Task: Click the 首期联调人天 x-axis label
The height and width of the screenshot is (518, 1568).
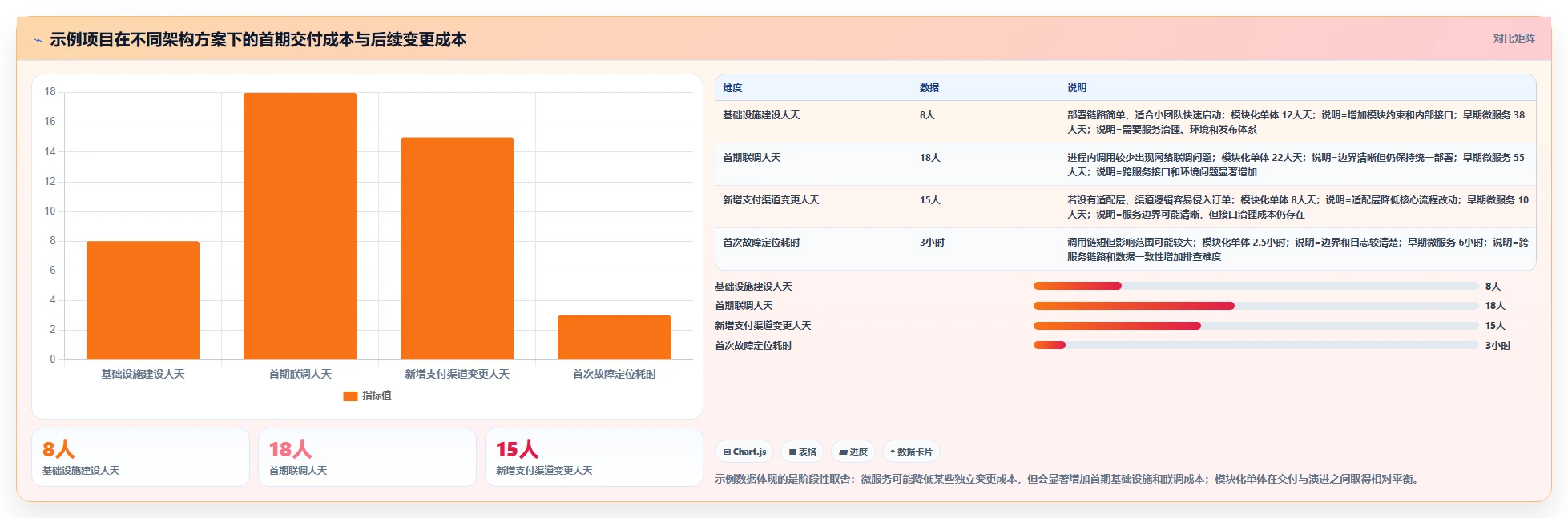Action: [300, 374]
